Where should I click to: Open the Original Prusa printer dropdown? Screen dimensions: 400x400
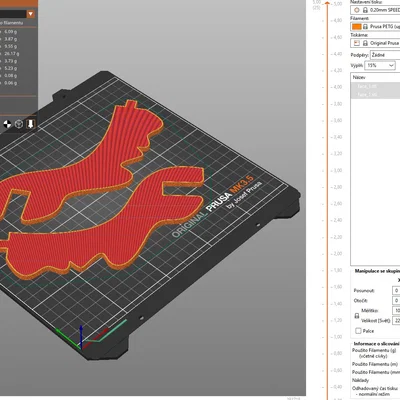(x=376, y=43)
